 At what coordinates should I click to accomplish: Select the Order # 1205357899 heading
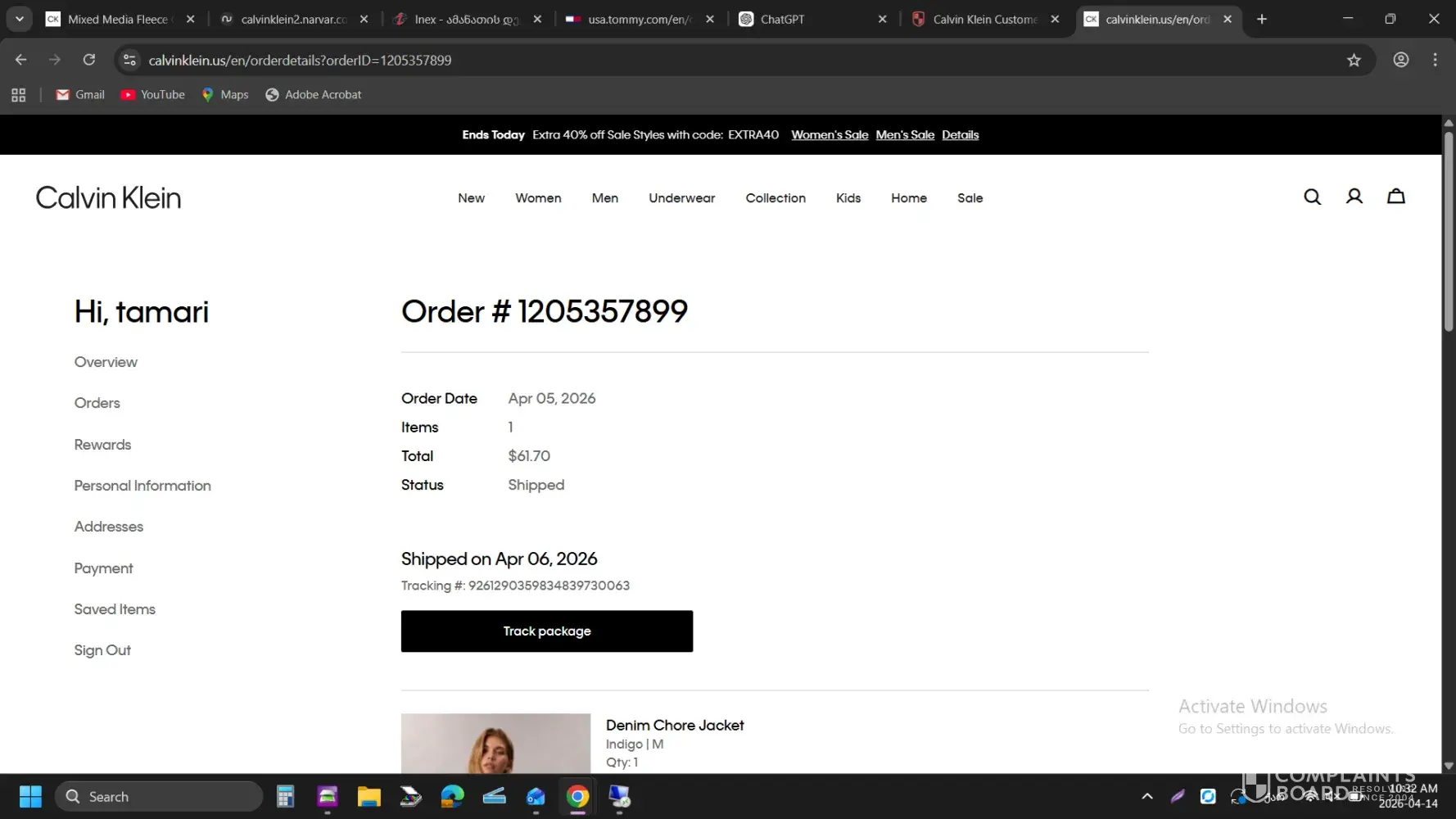click(545, 311)
